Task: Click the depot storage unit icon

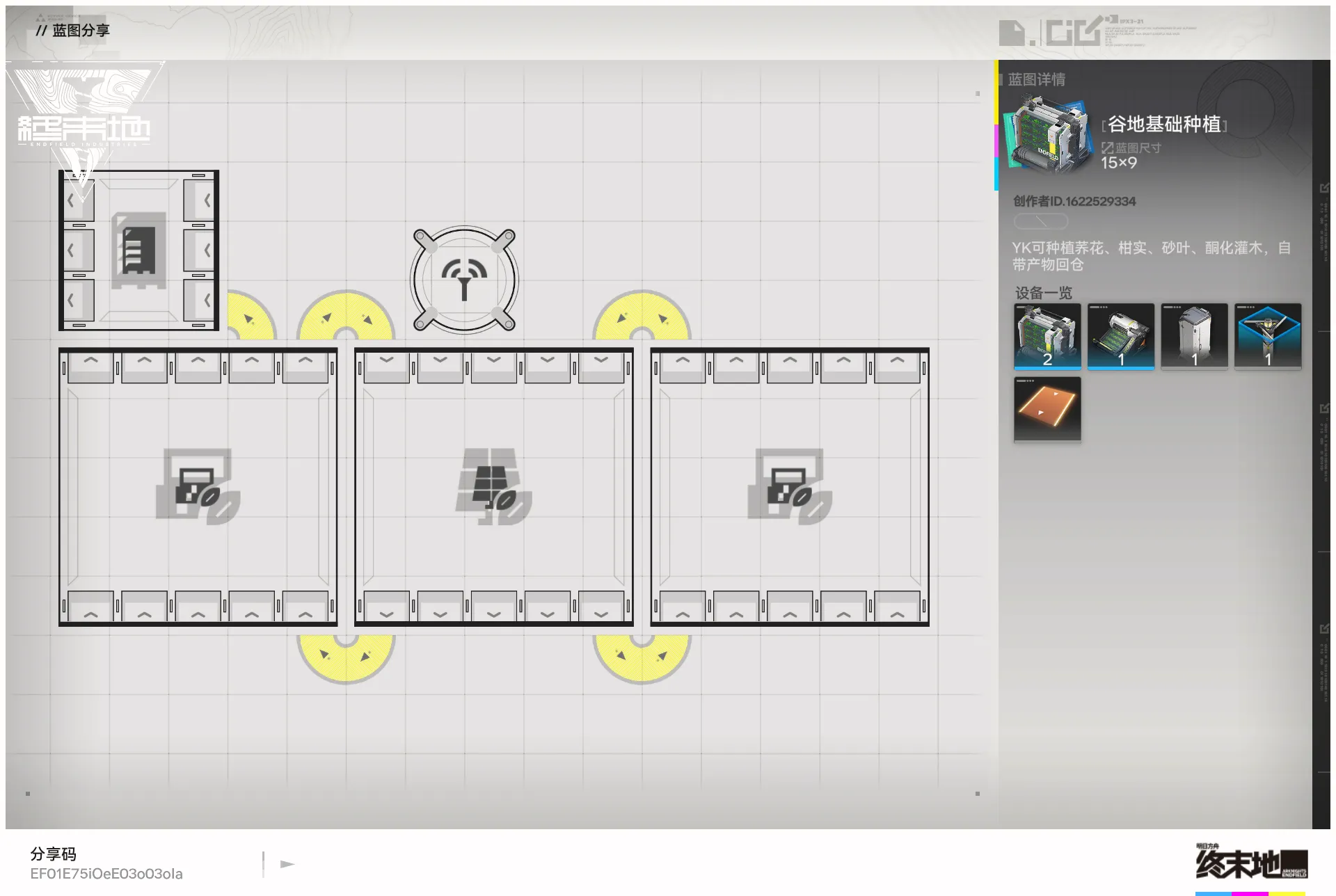Action: 139,250
